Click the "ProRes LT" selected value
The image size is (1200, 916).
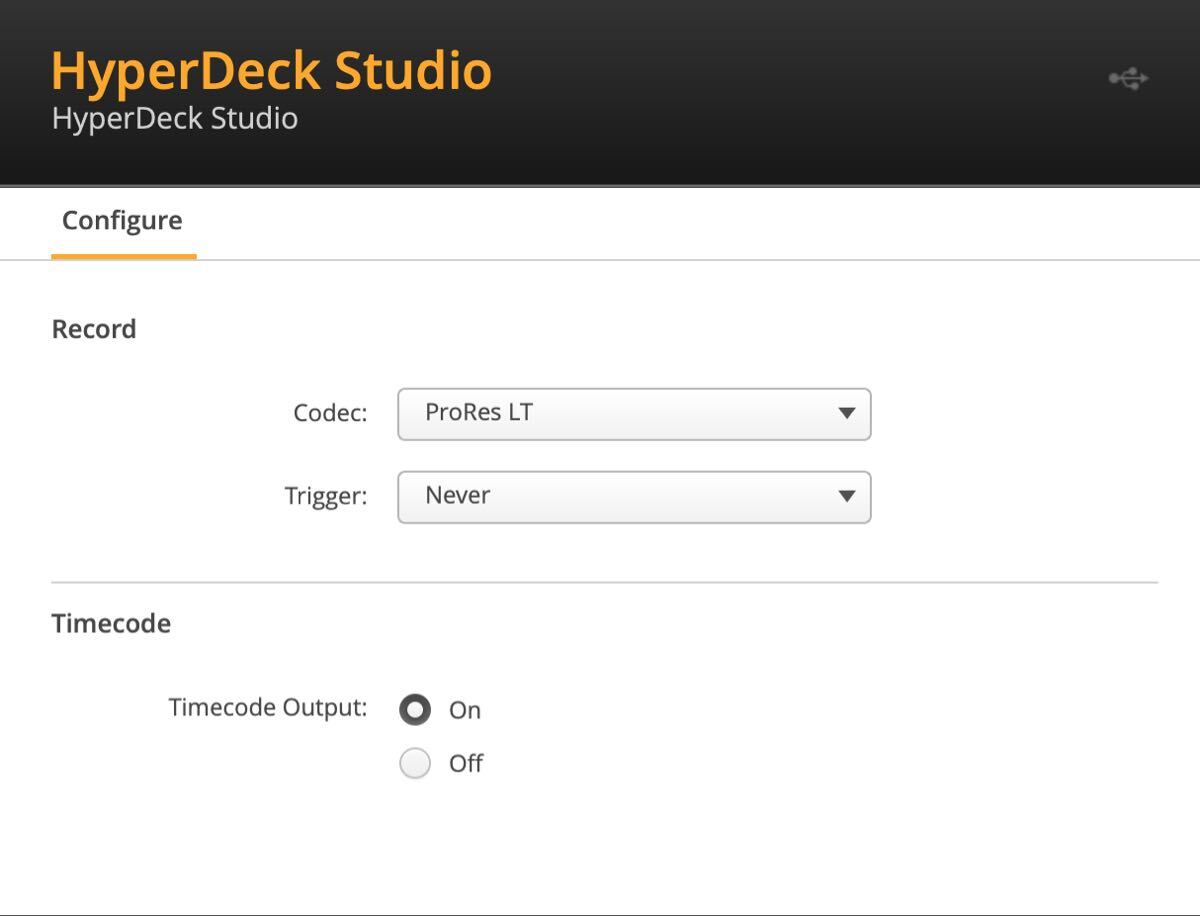[x=478, y=412]
